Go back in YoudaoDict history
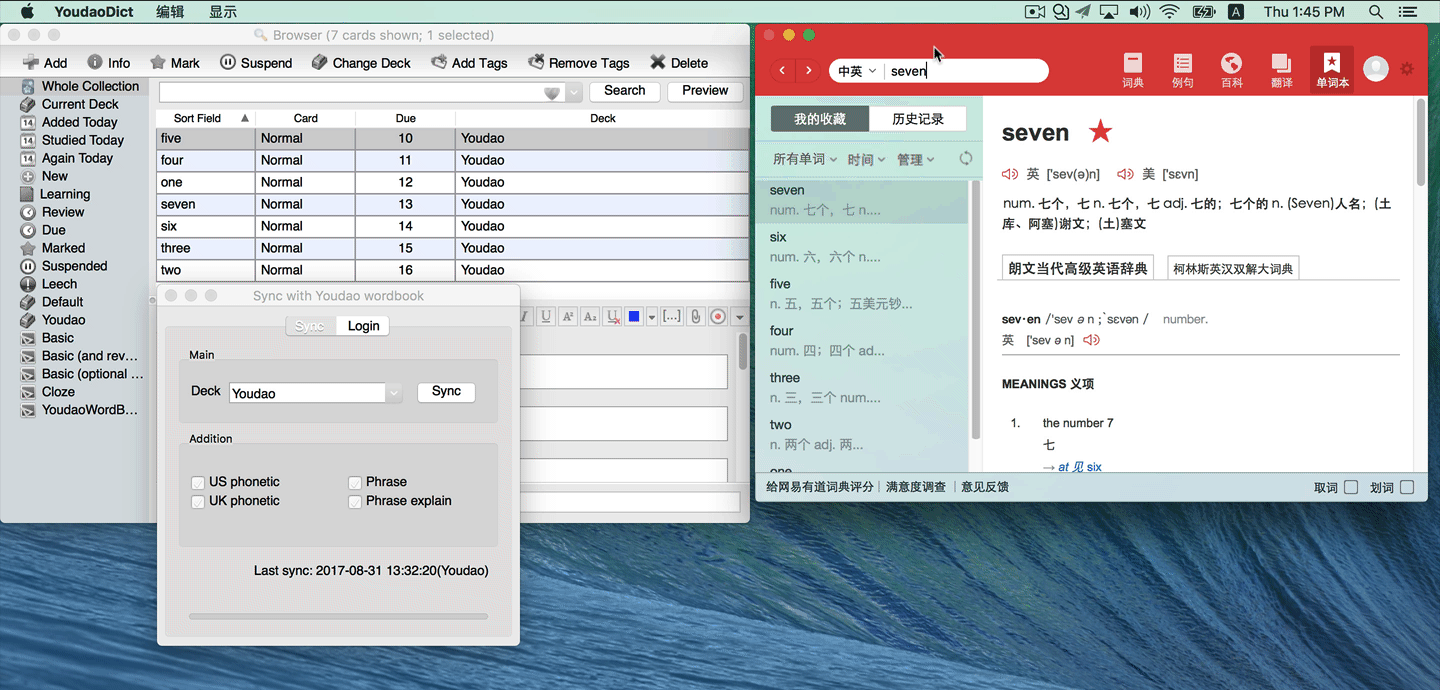1440x690 pixels. click(782, 71)
